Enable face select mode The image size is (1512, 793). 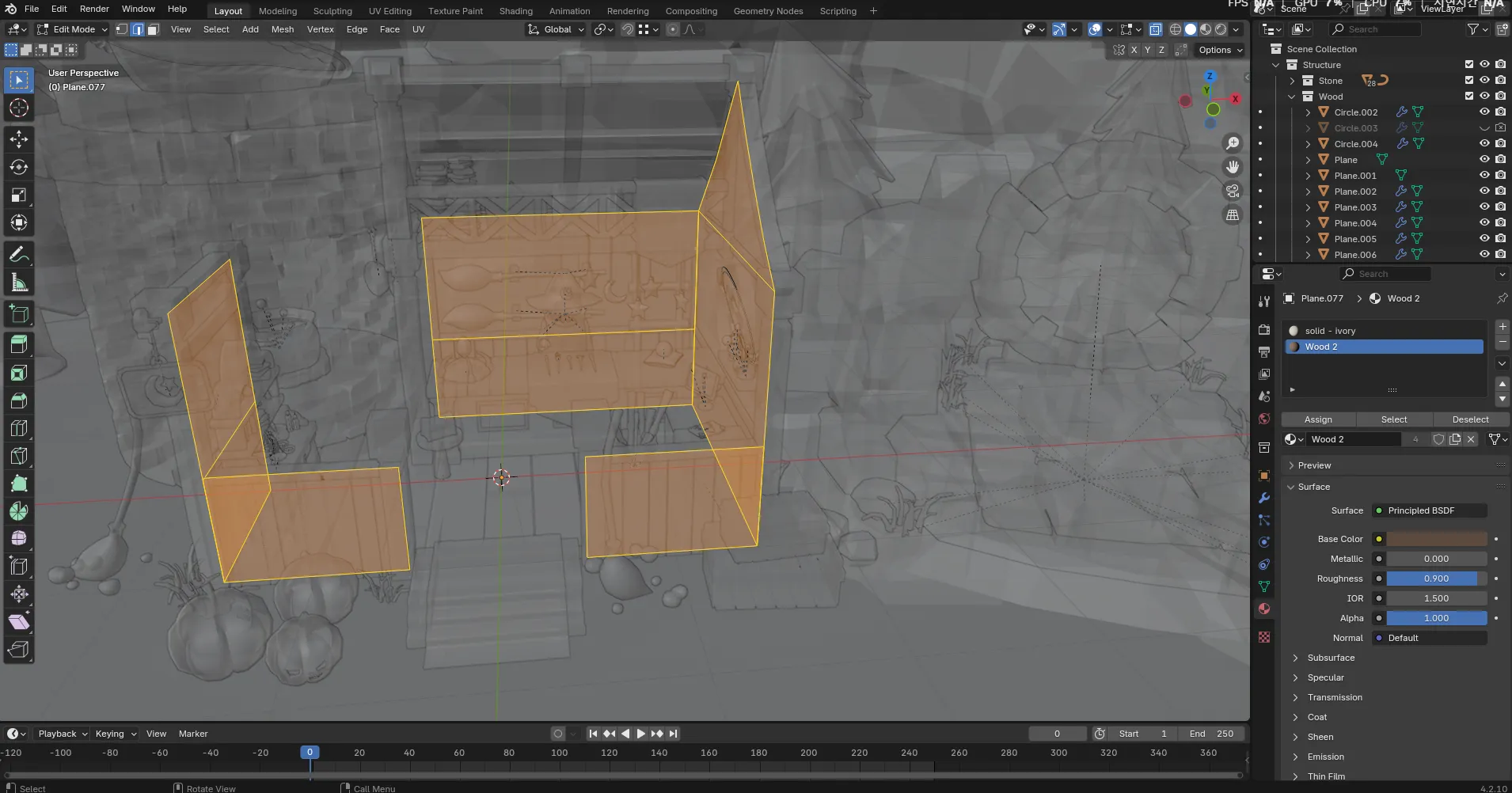(153, 29)
